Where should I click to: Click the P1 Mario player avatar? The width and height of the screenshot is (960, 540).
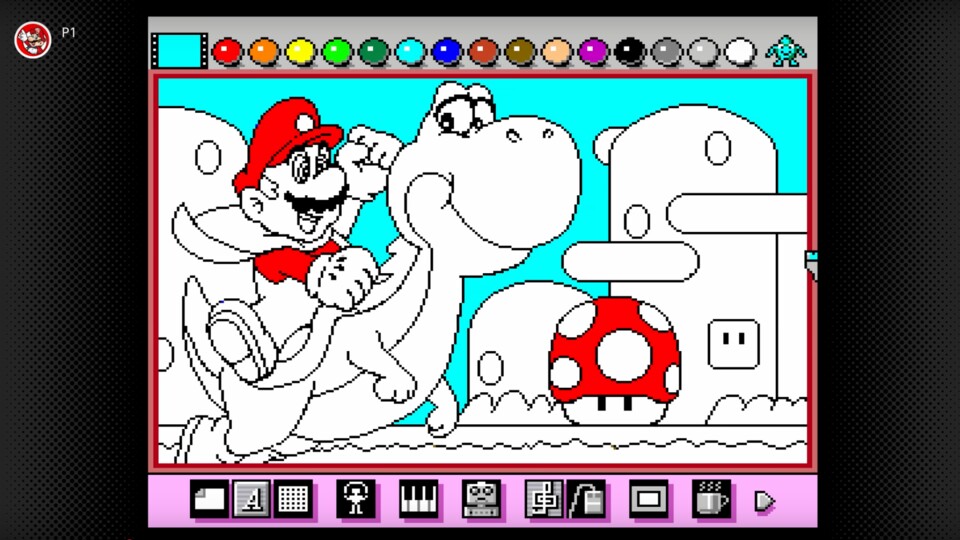point(32,38)
